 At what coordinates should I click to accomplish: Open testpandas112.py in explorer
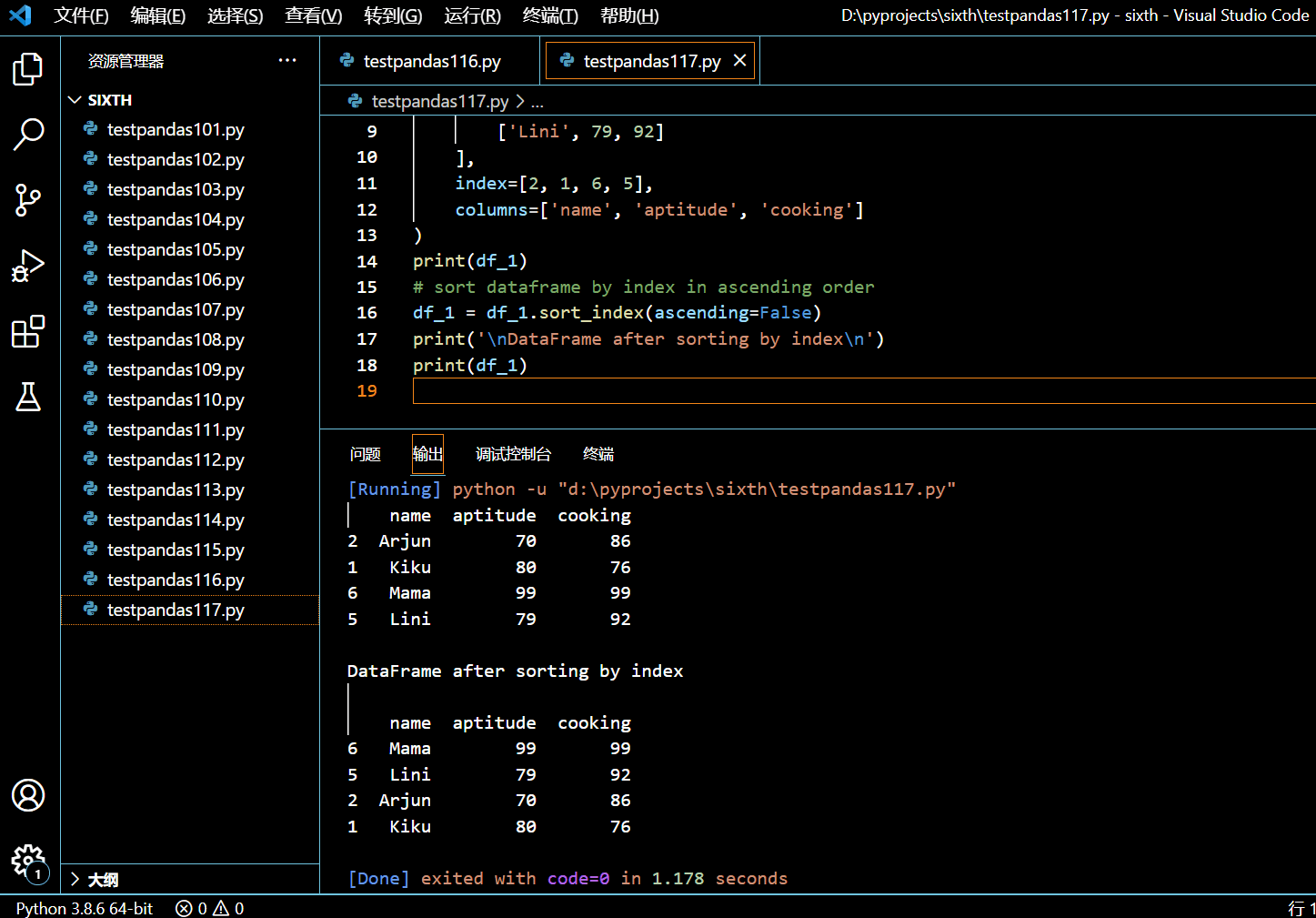pyautogui.click(x=190, y=459)
